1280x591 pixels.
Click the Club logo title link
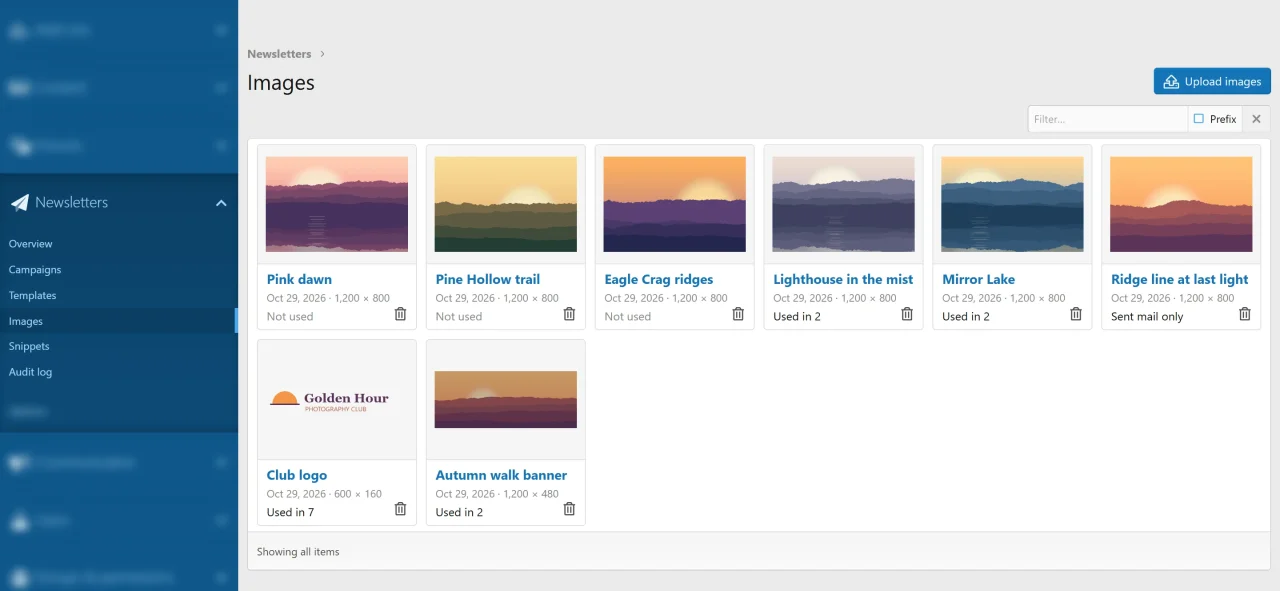point(297,475)
